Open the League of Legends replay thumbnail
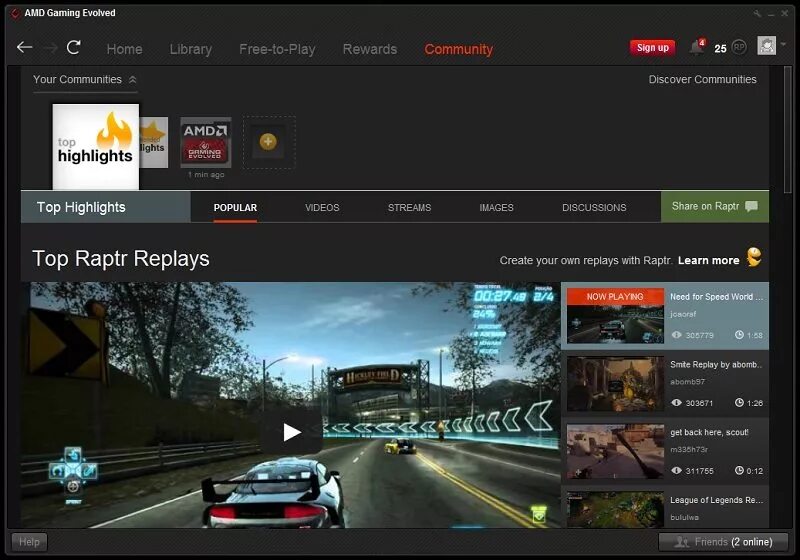Viewport: 800px width, 560px height. pos(615,510)
